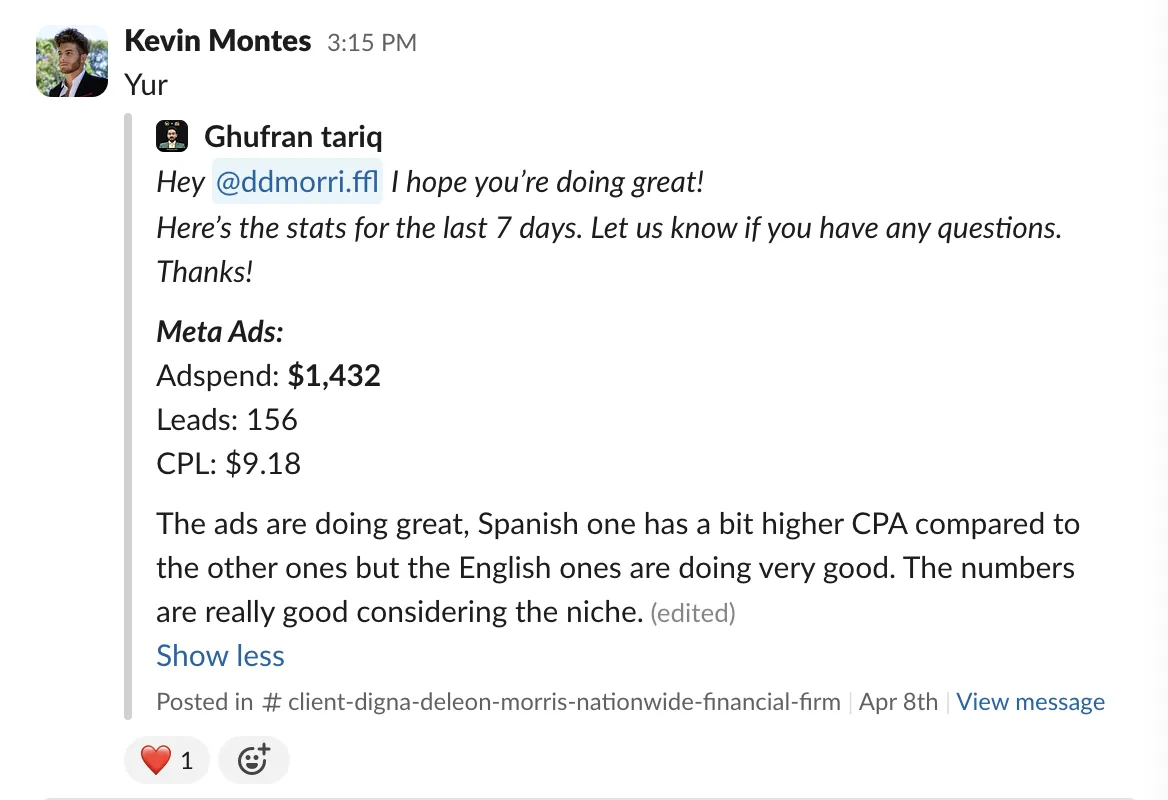This screenshot has width=1168, height=800.
Task: Open original post via View message
Action: tap(1030, 702)
